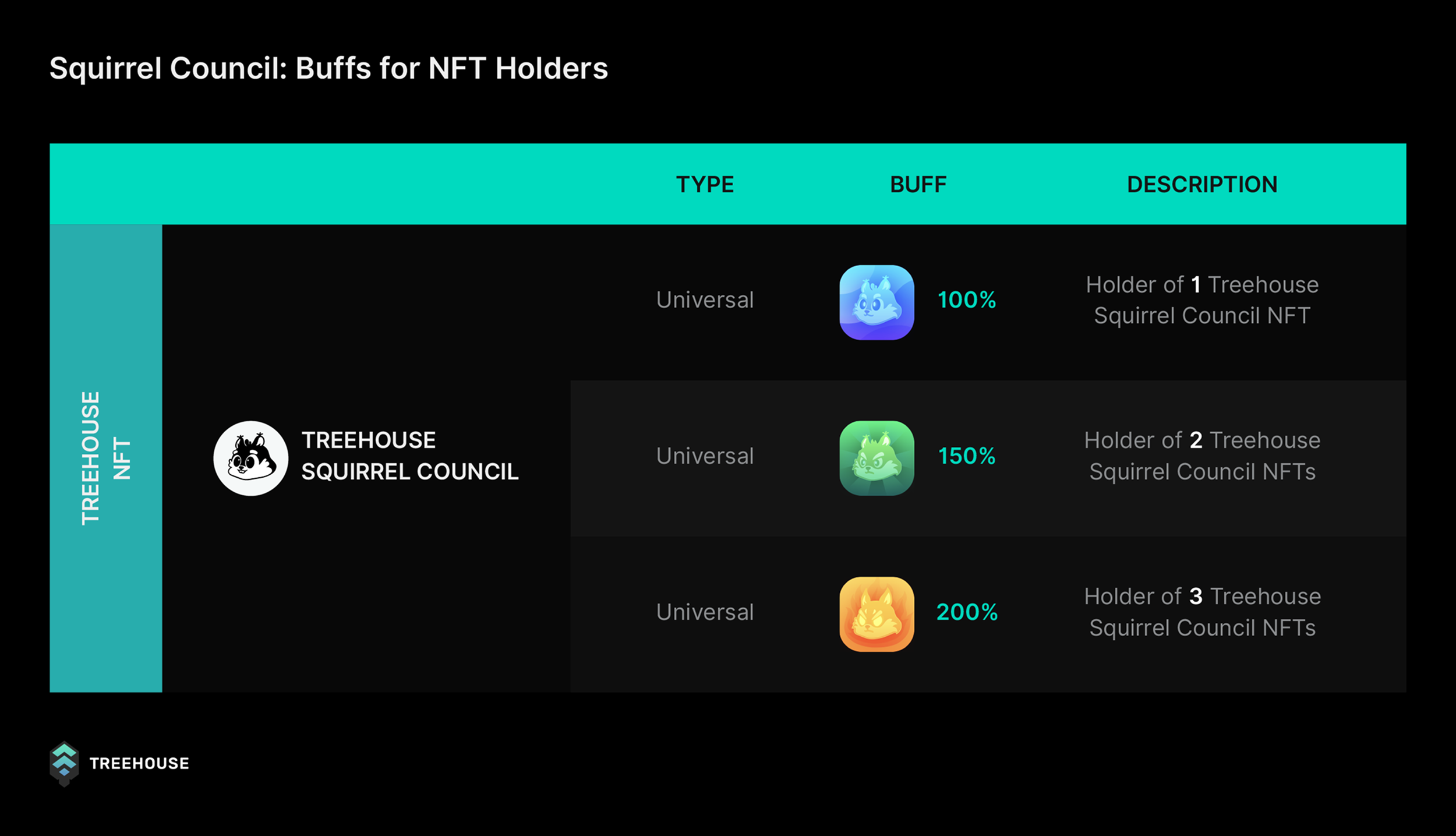This screenshot has width=1456, height=836.
Task: Click the 200% buff value
Action: point(967,612)
